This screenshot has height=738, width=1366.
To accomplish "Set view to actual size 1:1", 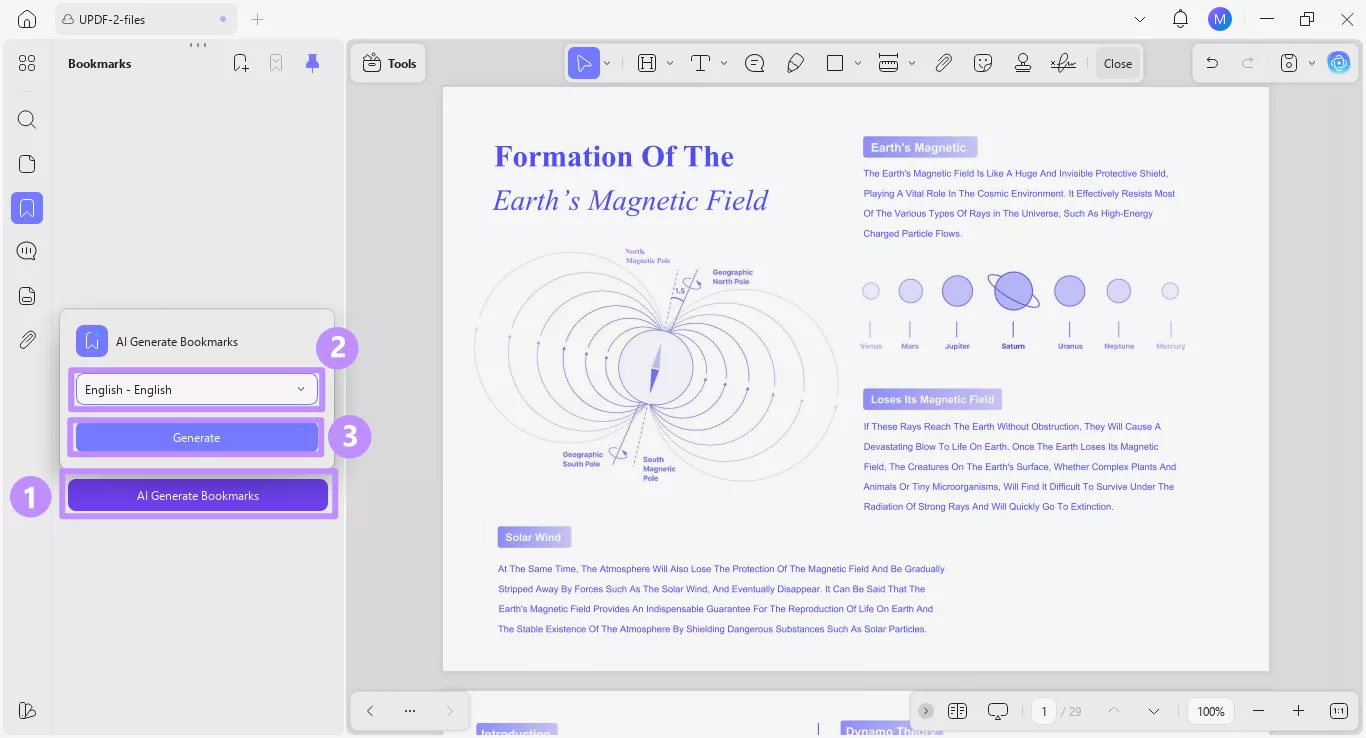I will tap(1339, 711).
